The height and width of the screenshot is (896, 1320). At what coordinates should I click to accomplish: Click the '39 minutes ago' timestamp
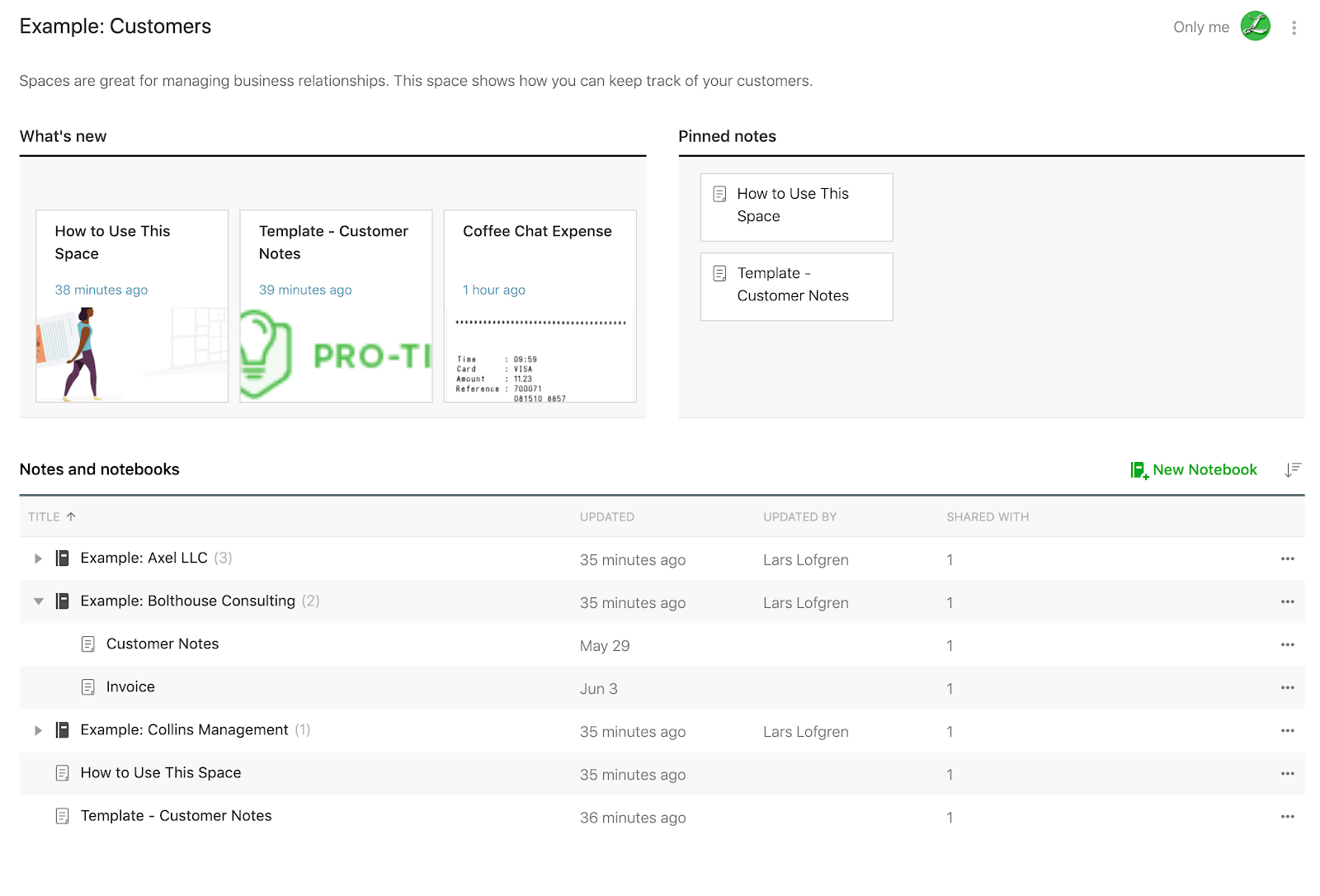click(x=305, y=290)
